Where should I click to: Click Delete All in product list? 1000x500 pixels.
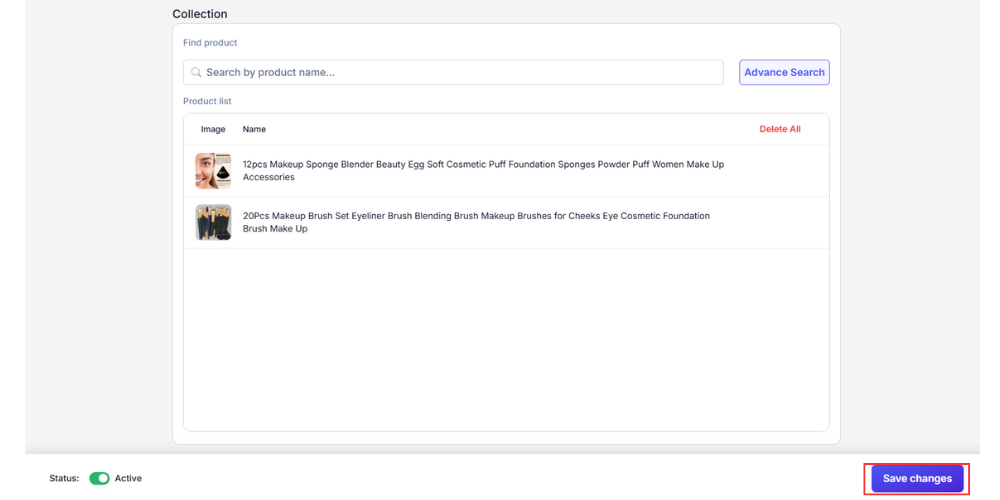779,129
